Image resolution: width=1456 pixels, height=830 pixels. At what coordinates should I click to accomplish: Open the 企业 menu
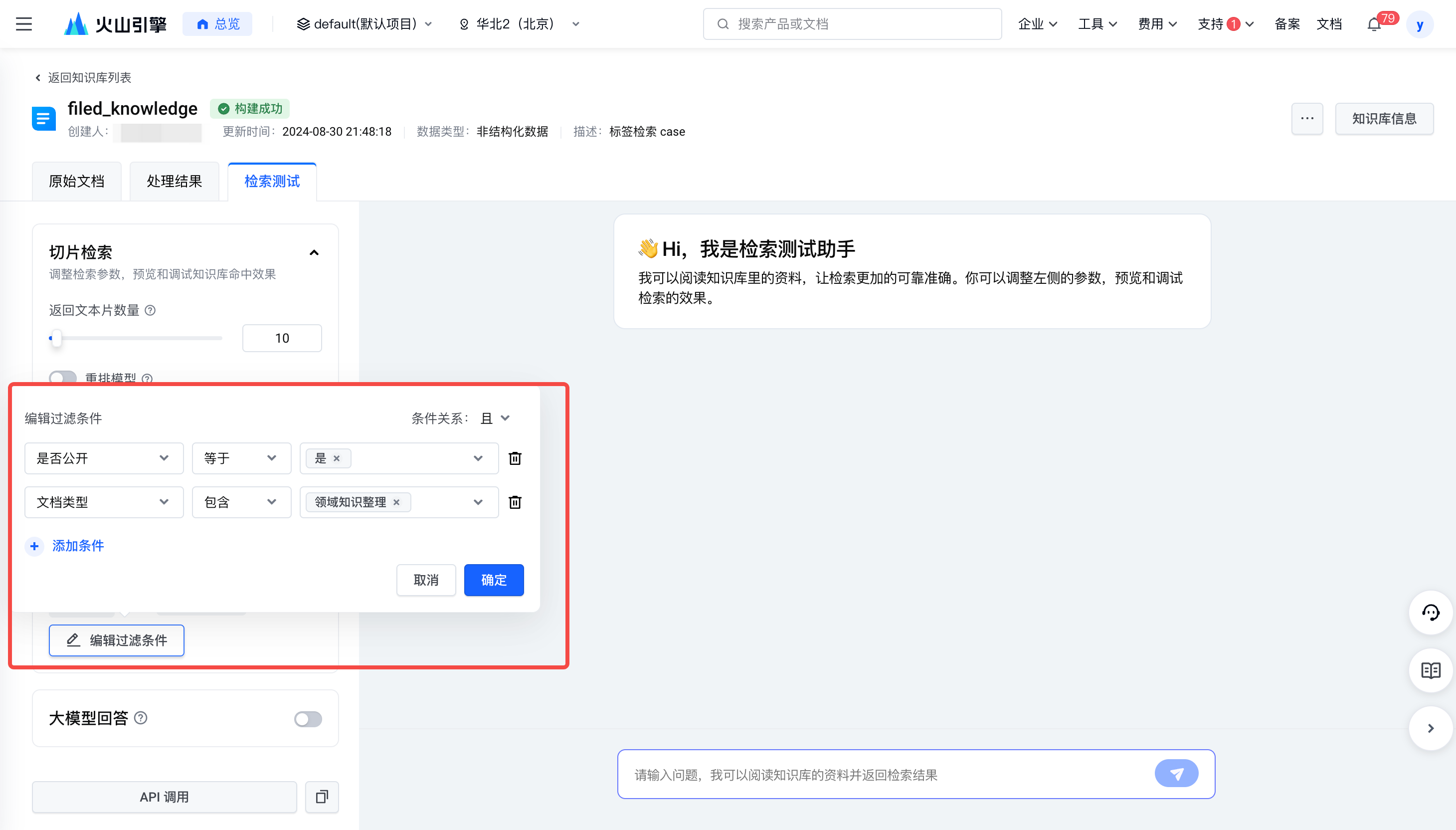(1038, 24)
